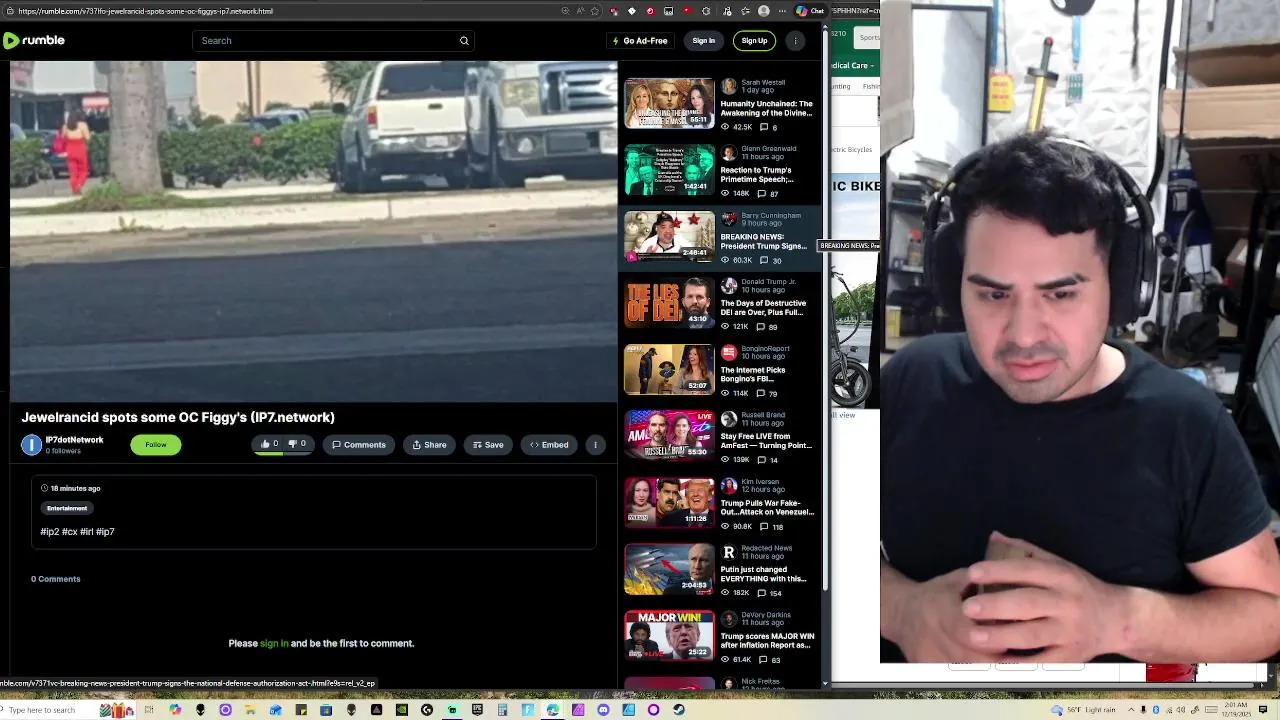Click the browser profile avatar icon
This screenshot has height=720, width=1280.
pyautogui.click(x=764, y=11)
